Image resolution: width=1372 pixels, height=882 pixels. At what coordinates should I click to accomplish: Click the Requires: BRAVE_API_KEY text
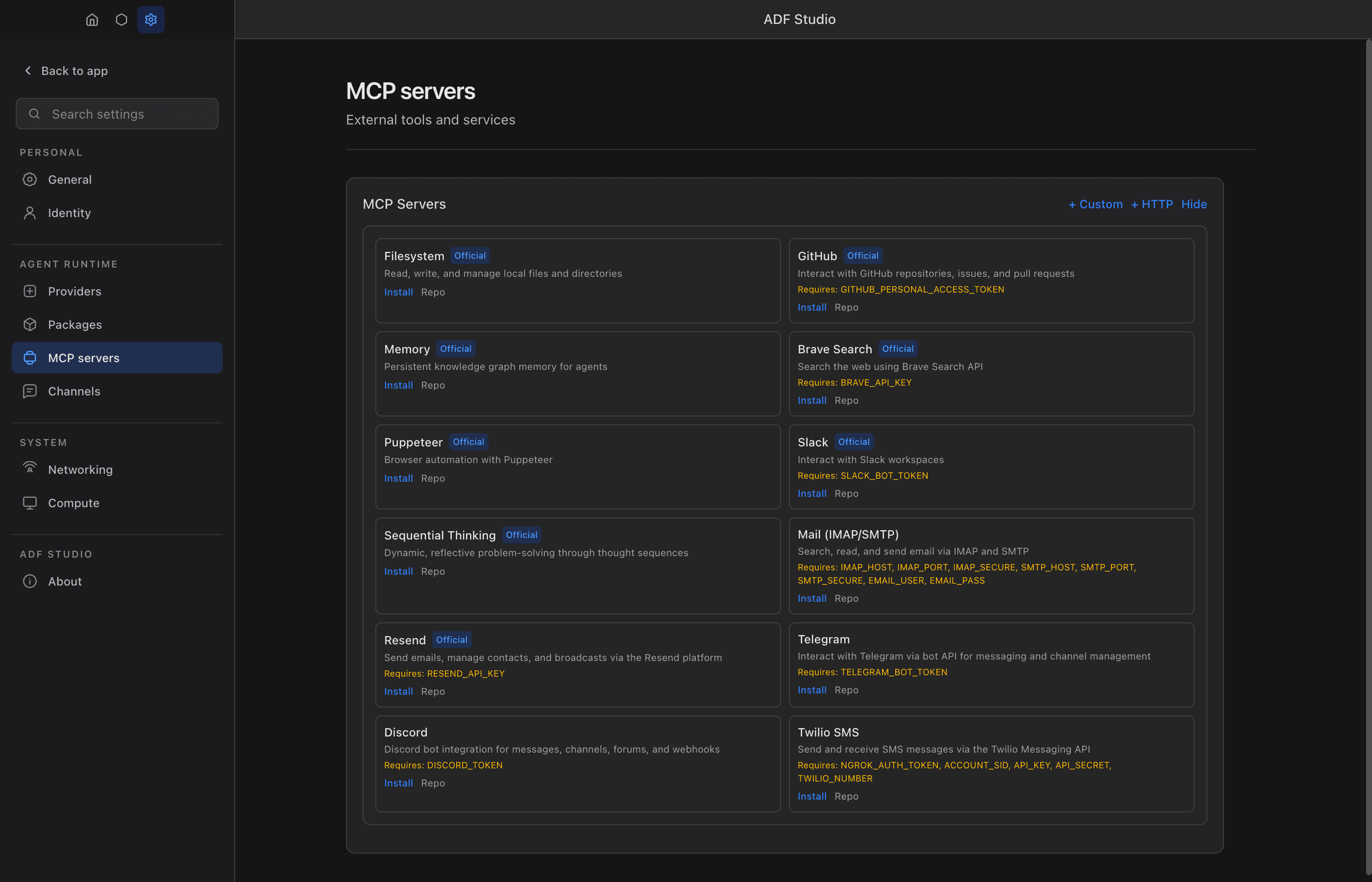pyautogui.click(x=855, y=383)
